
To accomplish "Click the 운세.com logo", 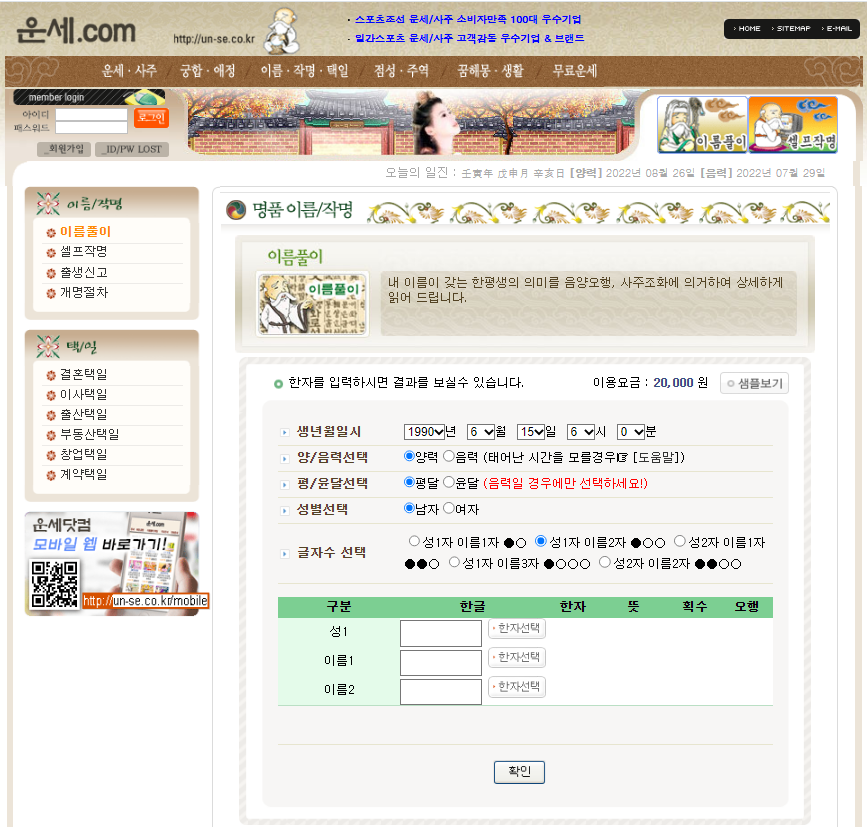I will click(x=77, y=32).
